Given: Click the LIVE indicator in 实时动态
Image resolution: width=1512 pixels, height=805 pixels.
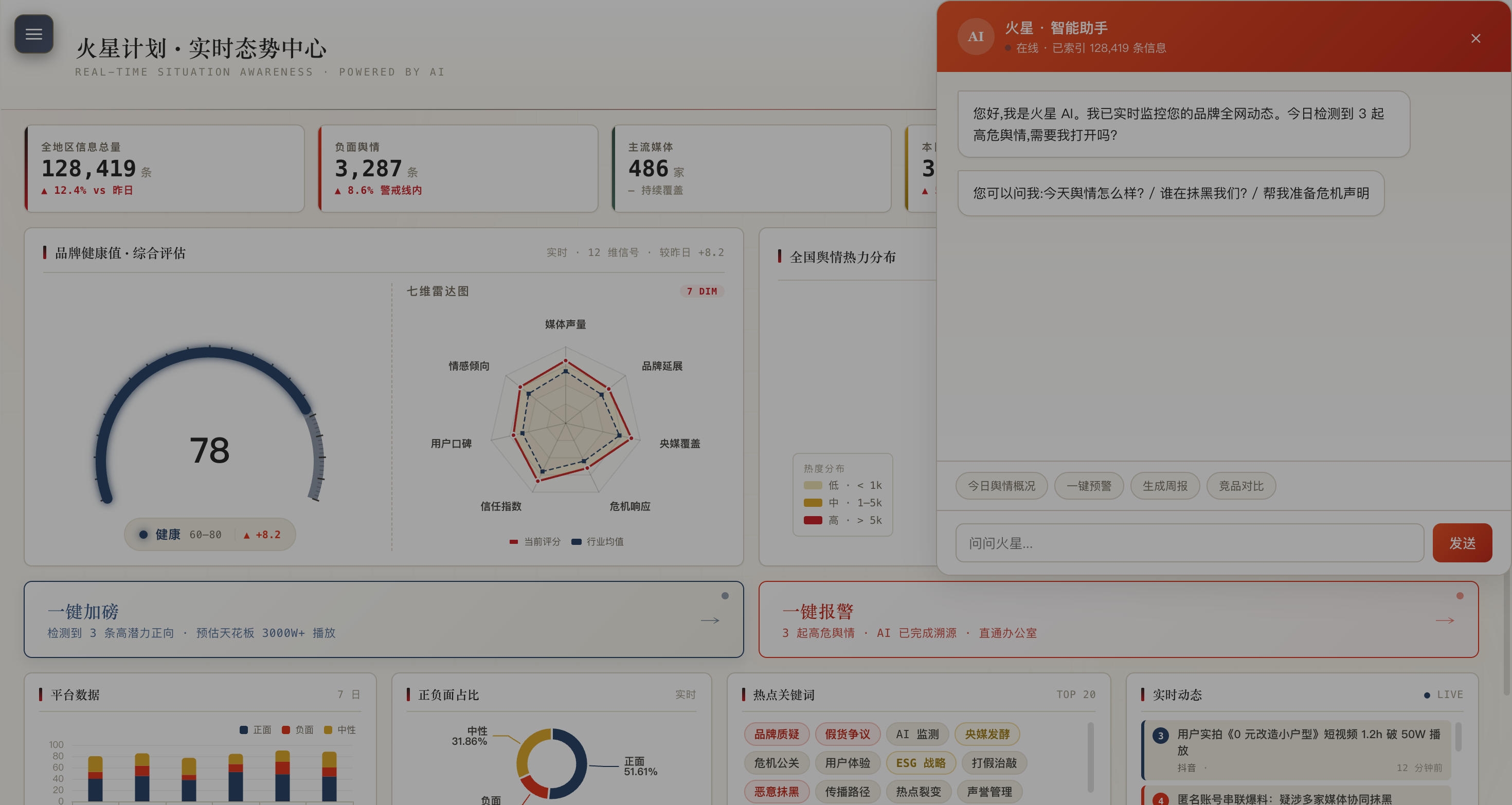Looking at the screenshot, I should 1443,694.
